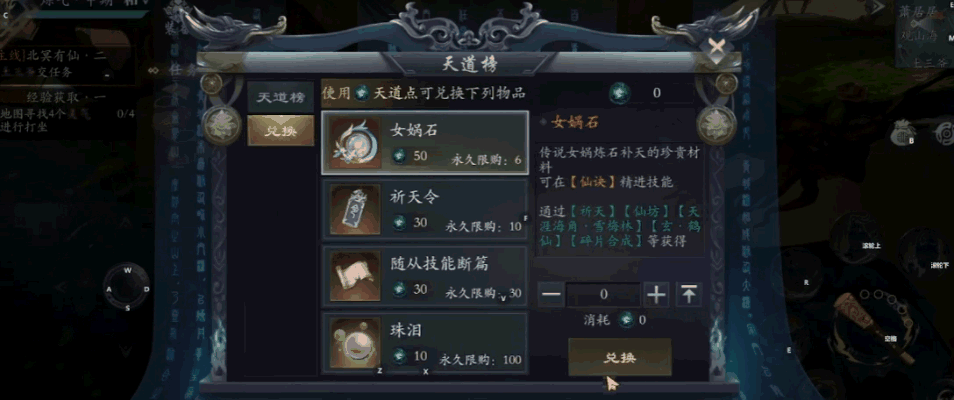Viewport: 954px width, 400px height.
Task: Click the 祈天令 token icon
Action: (355, 209)
